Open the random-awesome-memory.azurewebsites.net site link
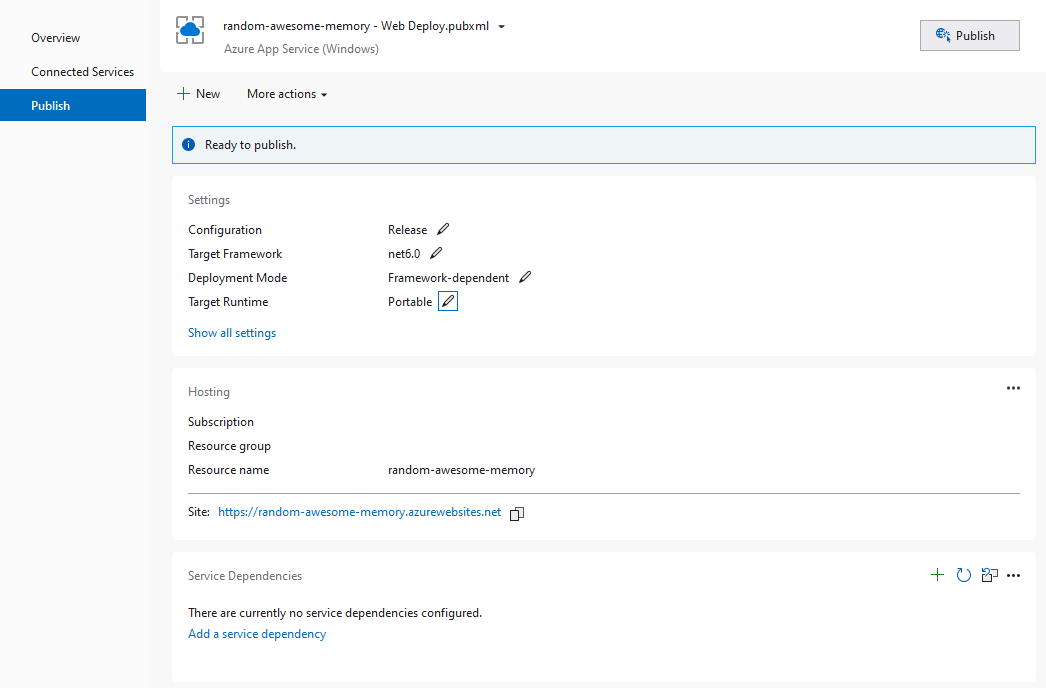Screen dimensions: 1046x688 (360, 512)
